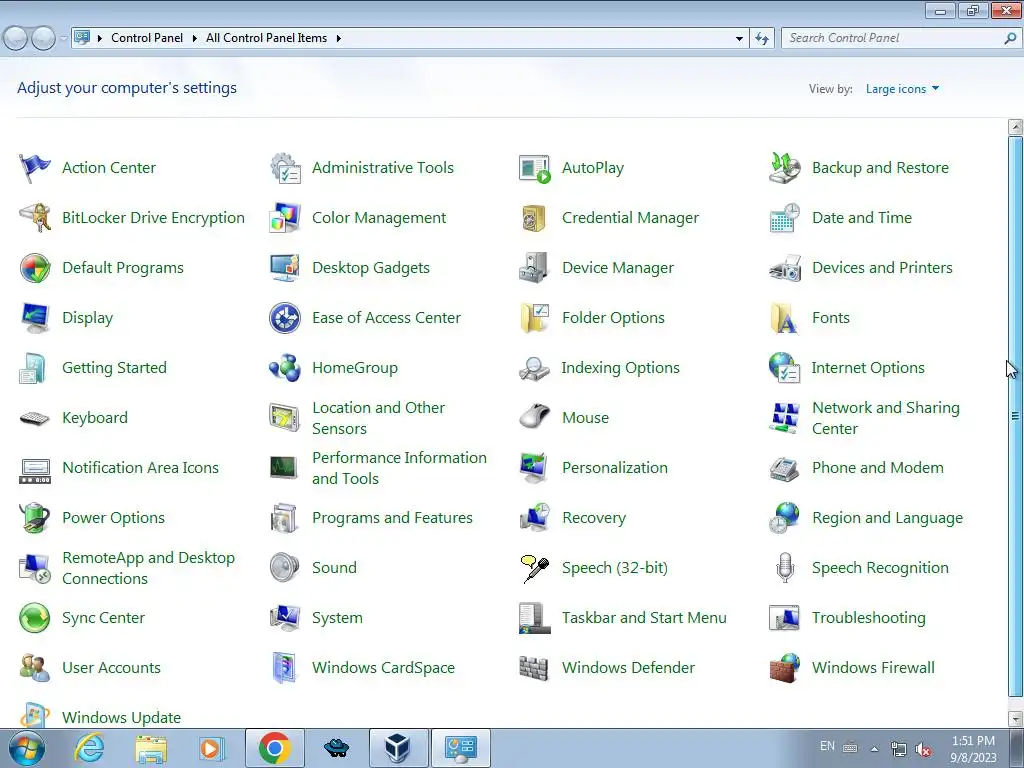Show hidden tray icons arrow
This screenshot has width=1024, height=768.
coord(874,749)
